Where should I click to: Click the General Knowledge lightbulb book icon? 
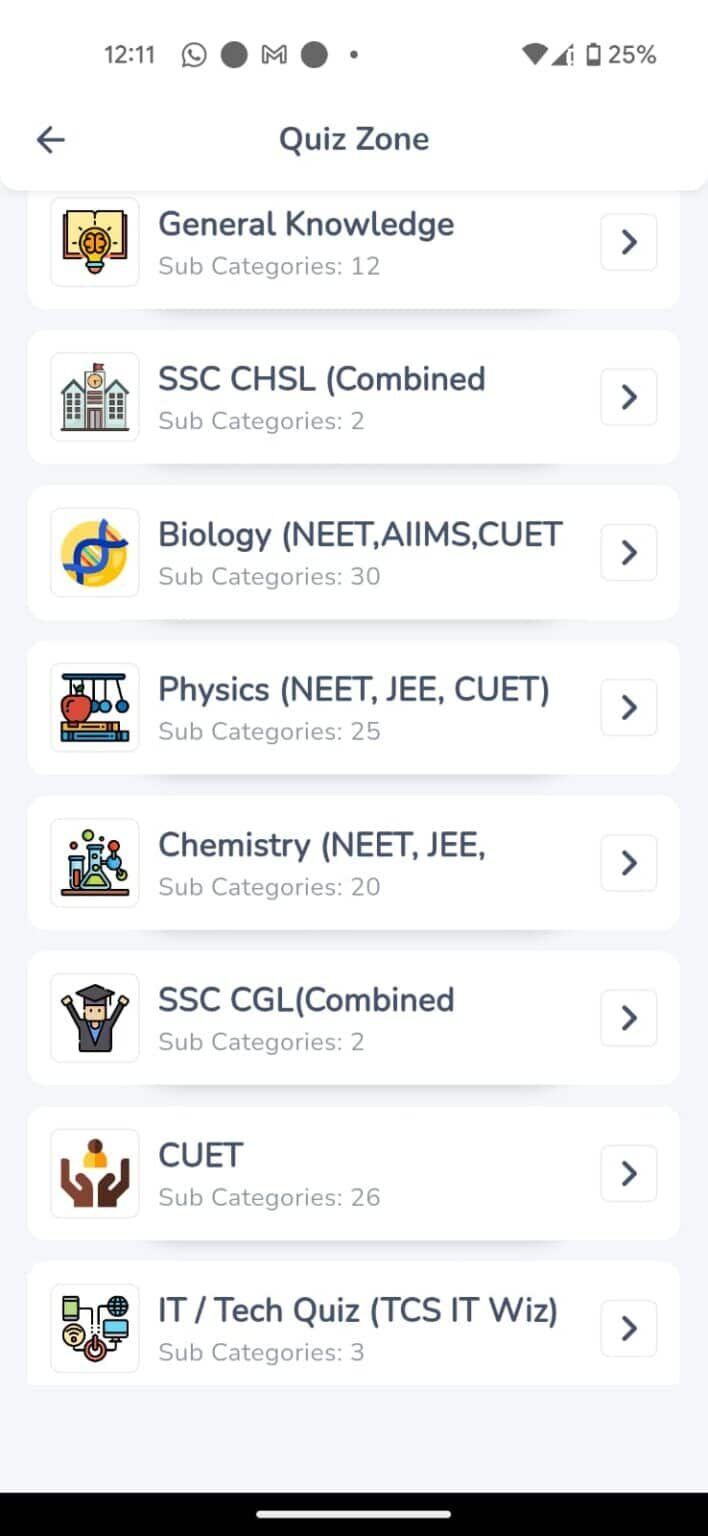(94, 242)
